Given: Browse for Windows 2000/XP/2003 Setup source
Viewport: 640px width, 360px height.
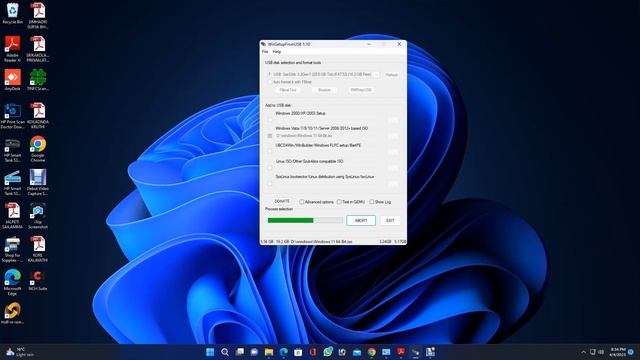Looking at the screenshot, I should 393,120.
